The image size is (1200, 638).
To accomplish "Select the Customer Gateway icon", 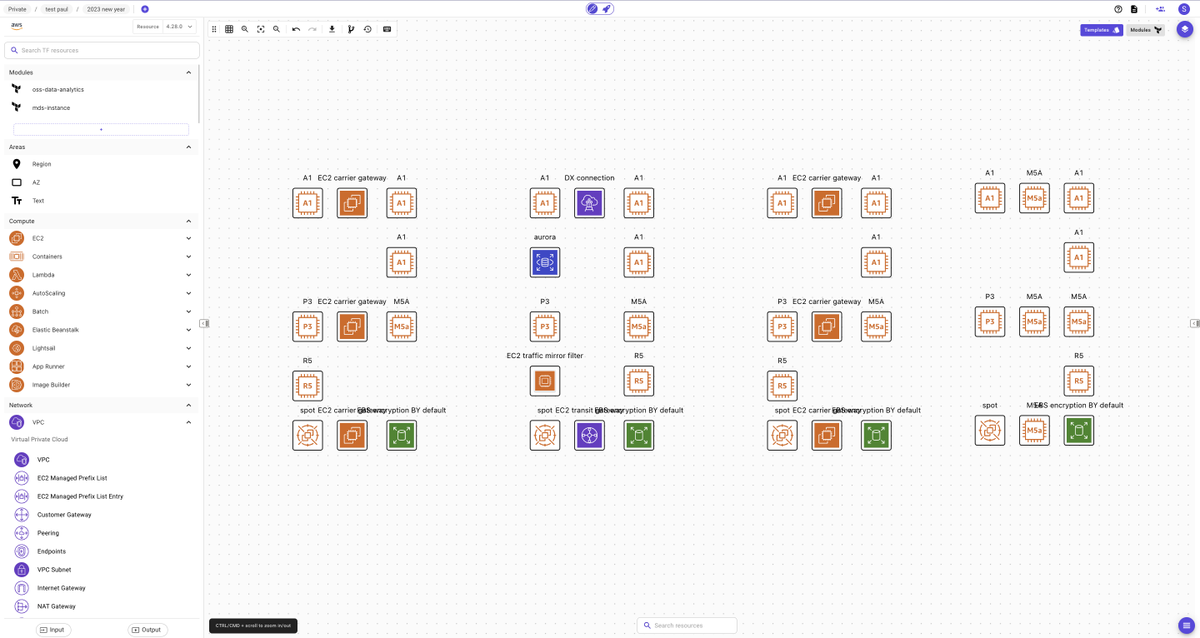I will coord(22,514).
